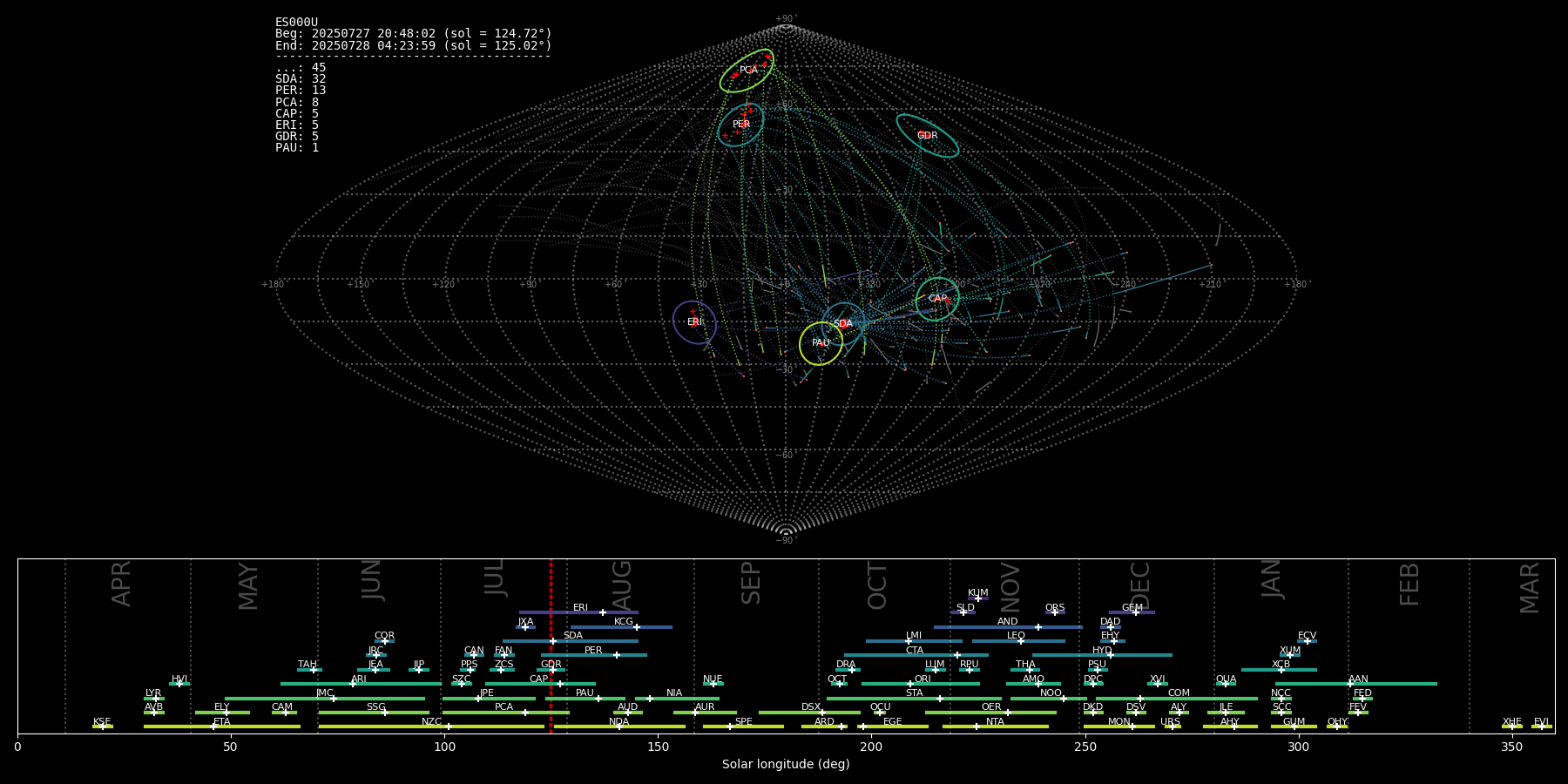Select the ORS shower bar in the timeline

[x=1055, y=612]
